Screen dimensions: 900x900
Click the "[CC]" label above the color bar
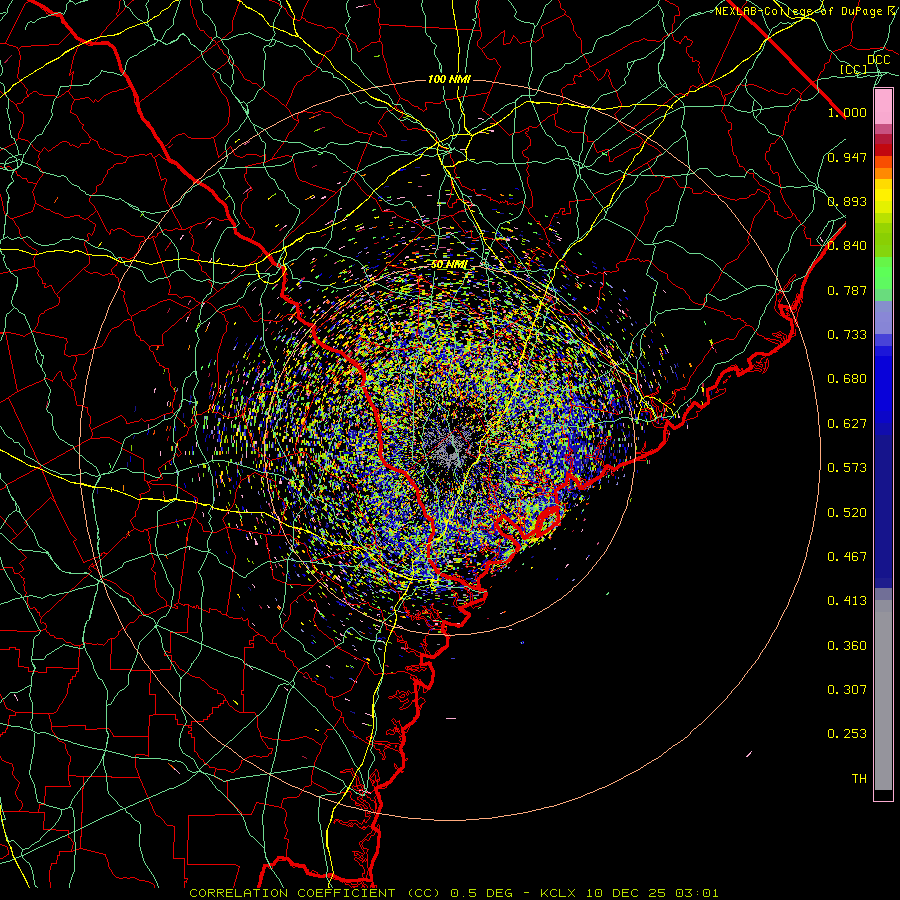pos(853,69)
